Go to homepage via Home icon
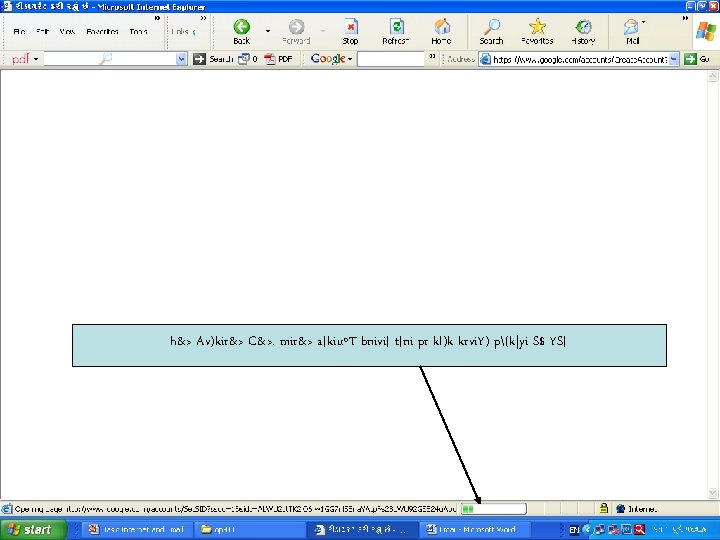The width and height of the screenshot is (720, 540). coord(442,27)
